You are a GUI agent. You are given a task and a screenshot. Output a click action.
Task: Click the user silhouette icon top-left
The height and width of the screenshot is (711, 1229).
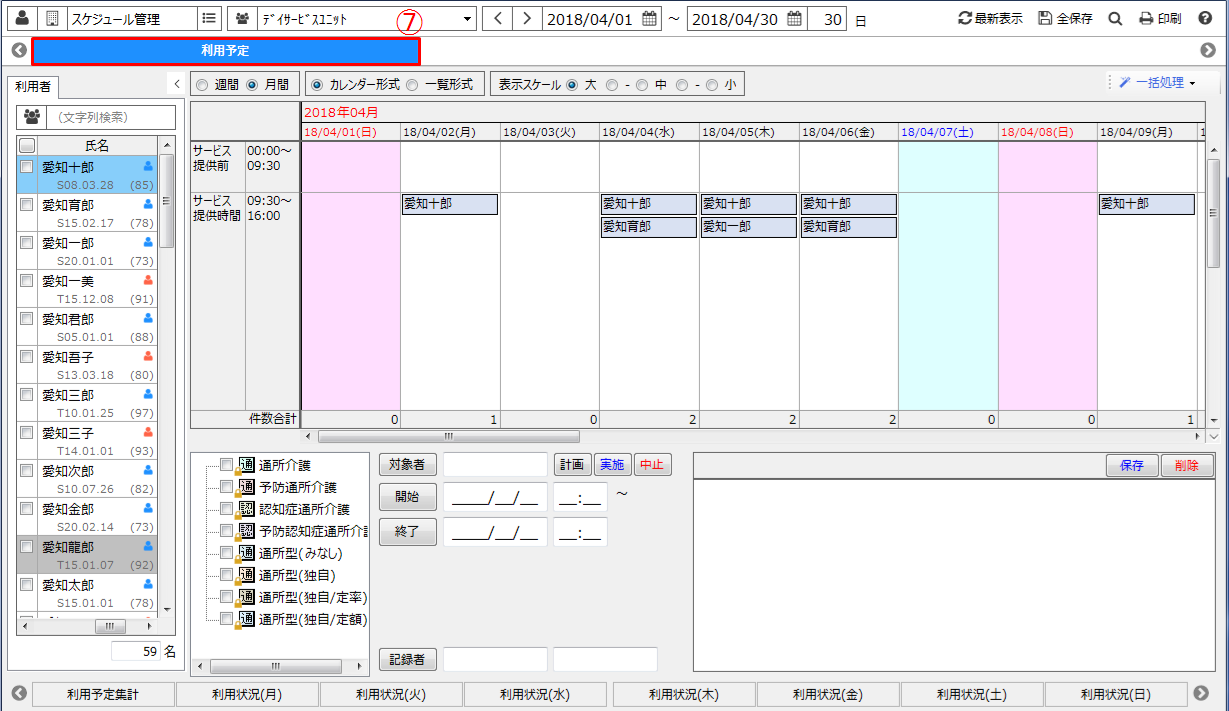coord(21,16)
